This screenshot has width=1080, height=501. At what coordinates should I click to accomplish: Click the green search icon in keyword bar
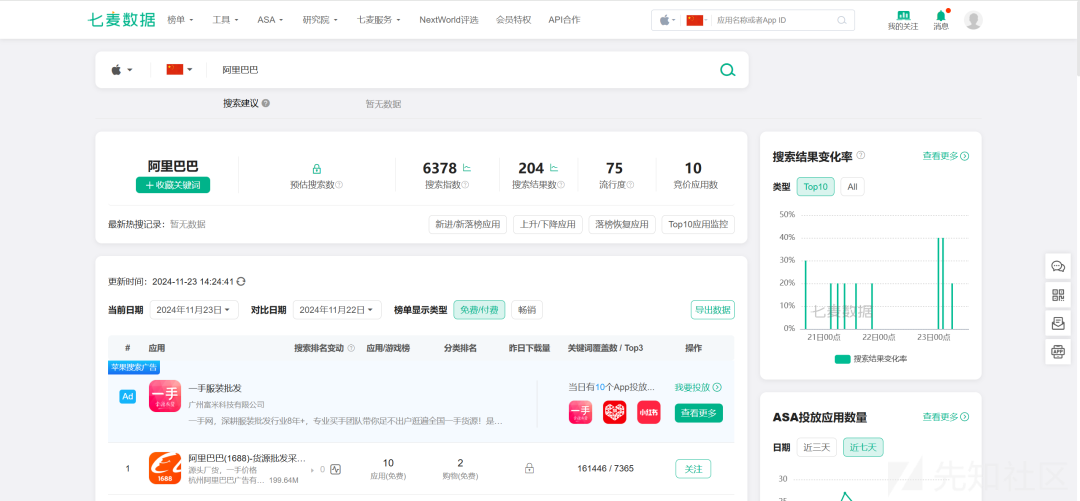[x=727, y=70]
